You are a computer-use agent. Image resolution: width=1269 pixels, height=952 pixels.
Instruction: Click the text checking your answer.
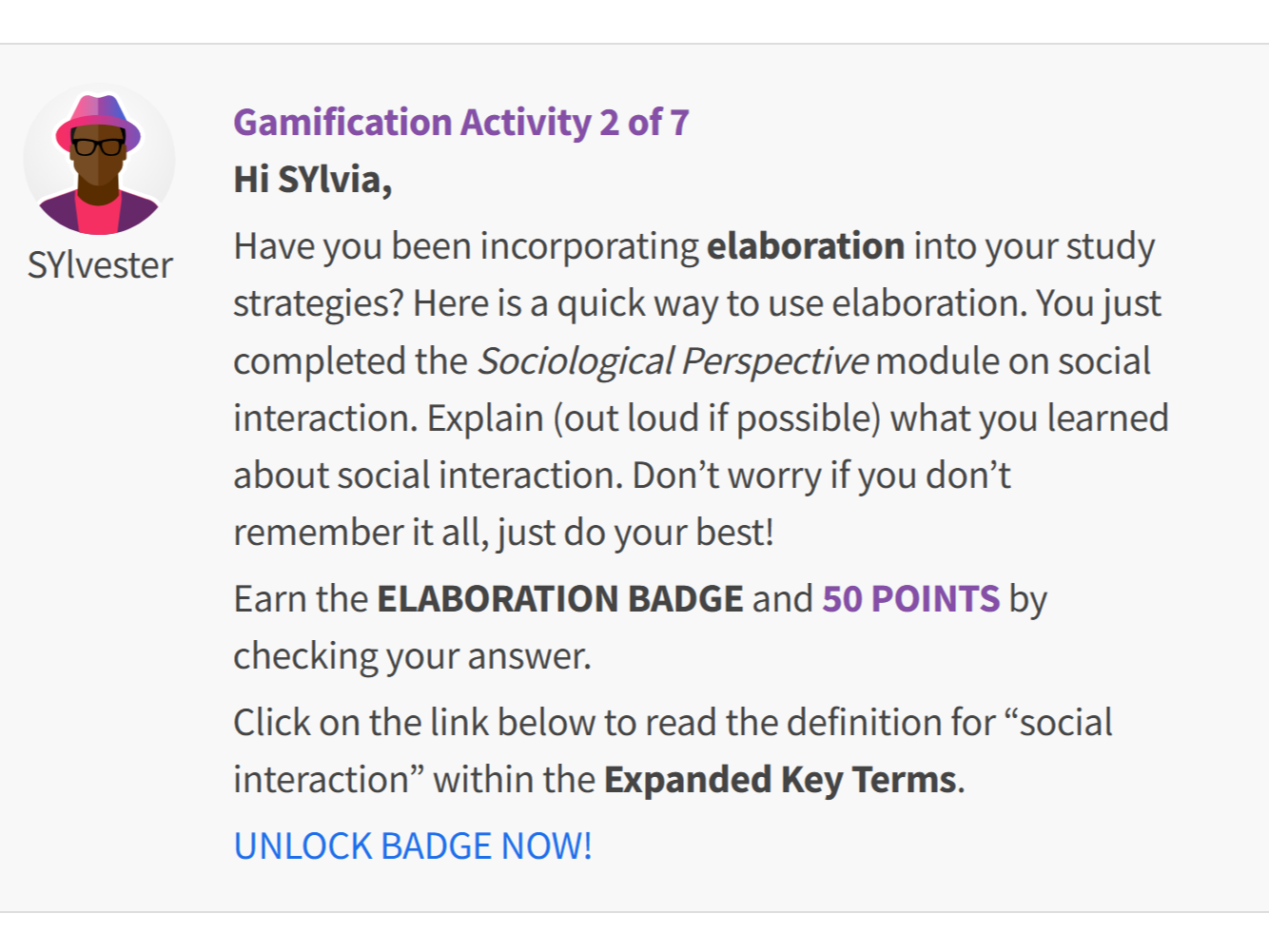click(x=412, y=655)
